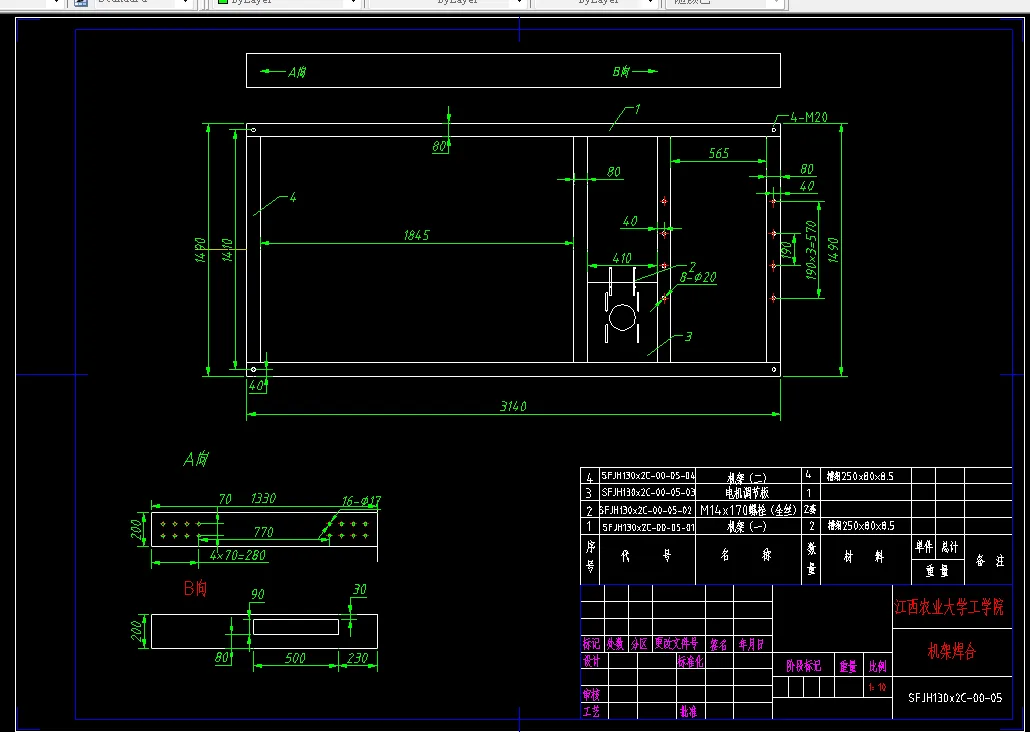
Task: Click the motor circle in the adjustment plate
Action: pos(623,317)
